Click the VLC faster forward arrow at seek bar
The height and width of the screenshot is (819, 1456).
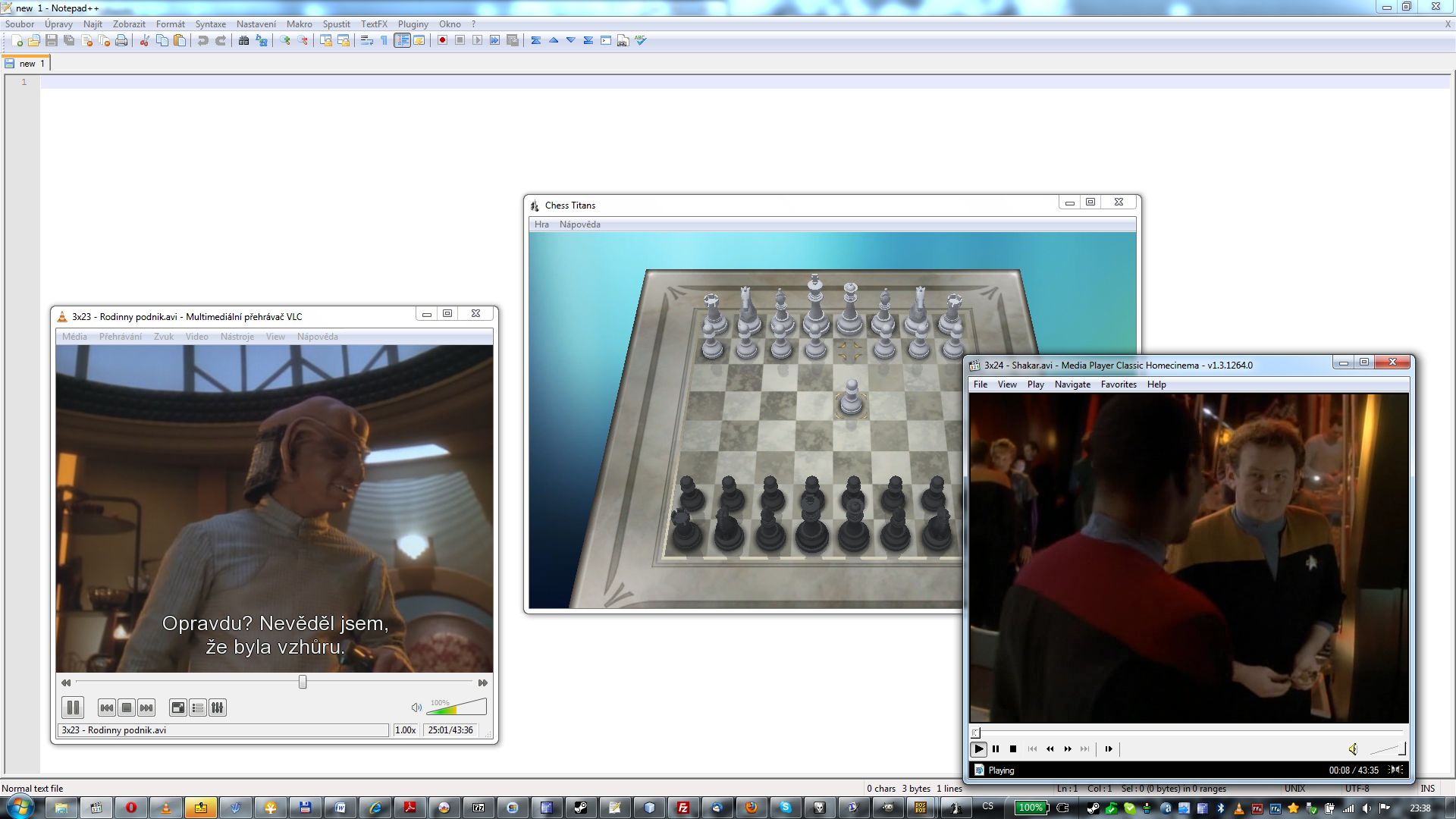point(483,682)
